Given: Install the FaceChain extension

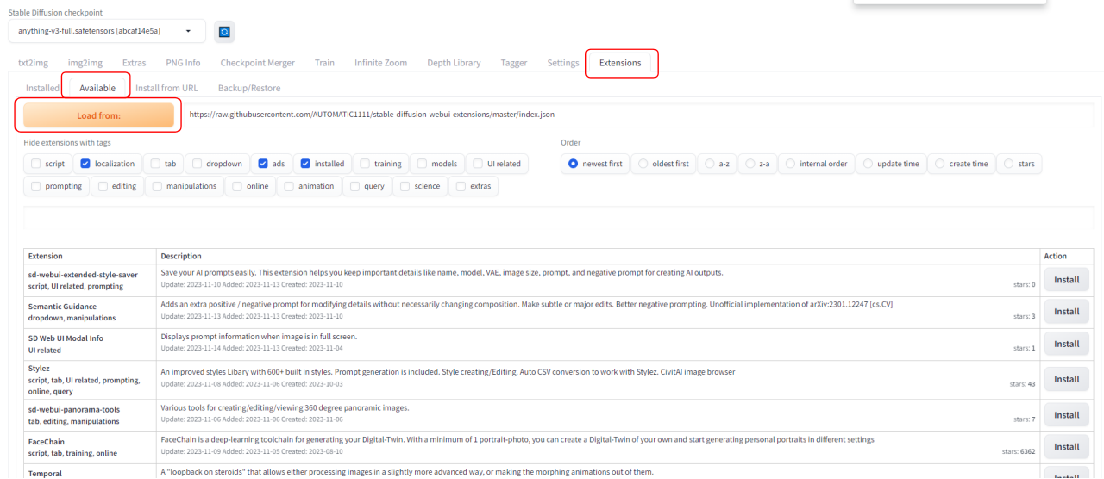Looking at the screenshot, I should tap(1067, 447).
